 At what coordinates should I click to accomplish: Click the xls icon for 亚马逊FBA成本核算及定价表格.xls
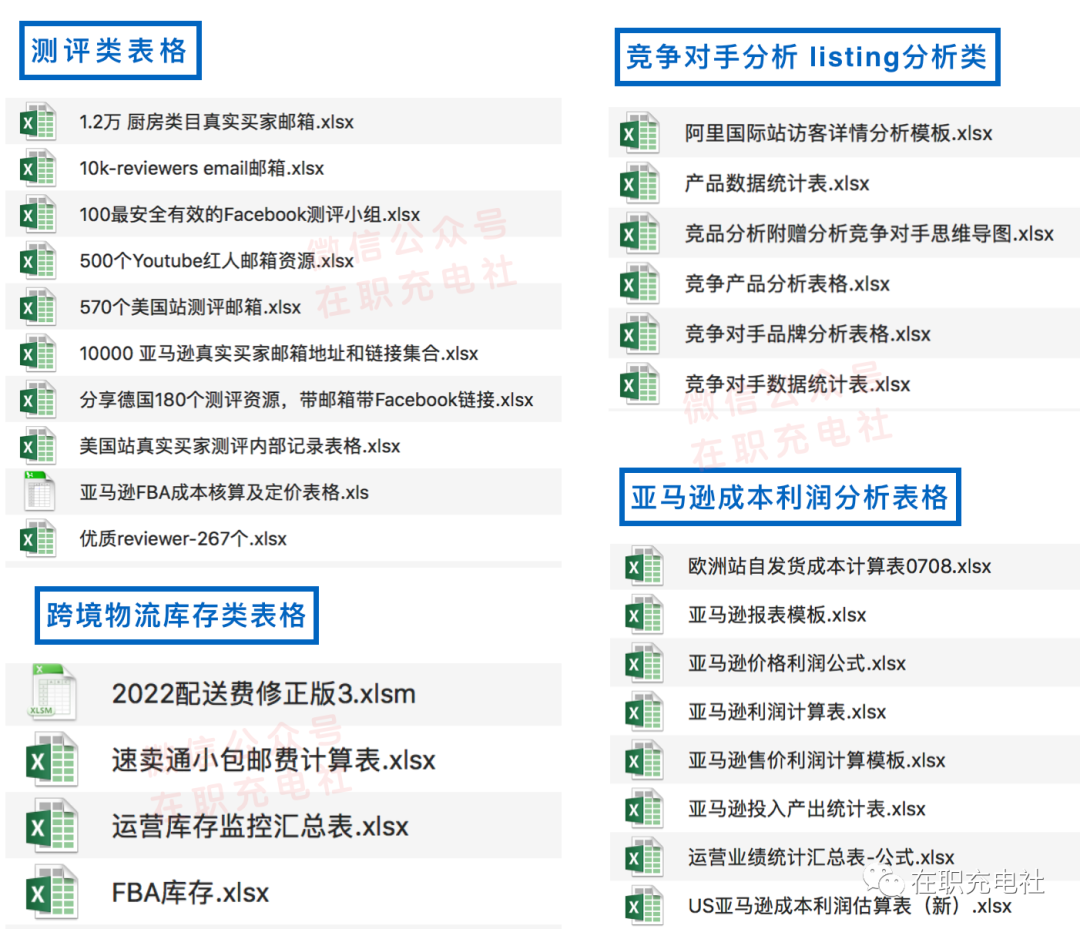pos(39,492)
